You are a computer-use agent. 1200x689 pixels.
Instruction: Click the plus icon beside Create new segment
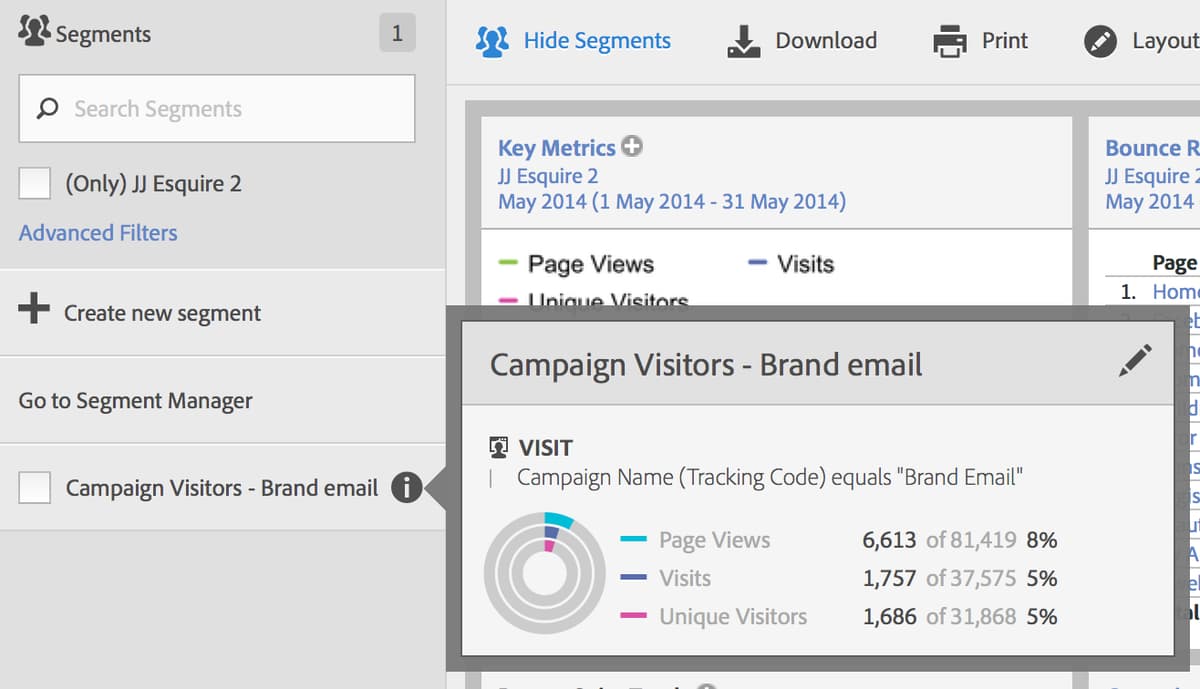tap(33, 310)
